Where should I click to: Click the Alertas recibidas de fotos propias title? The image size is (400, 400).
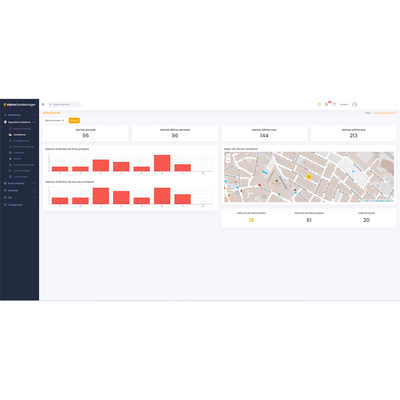[67, 149]
